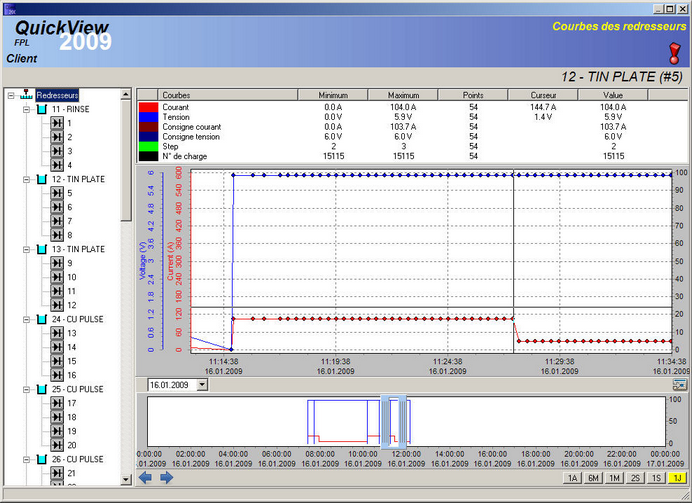Click the dark red Consigne courant swatch
This screenshot has height=503, width=692.
[148, 127]
